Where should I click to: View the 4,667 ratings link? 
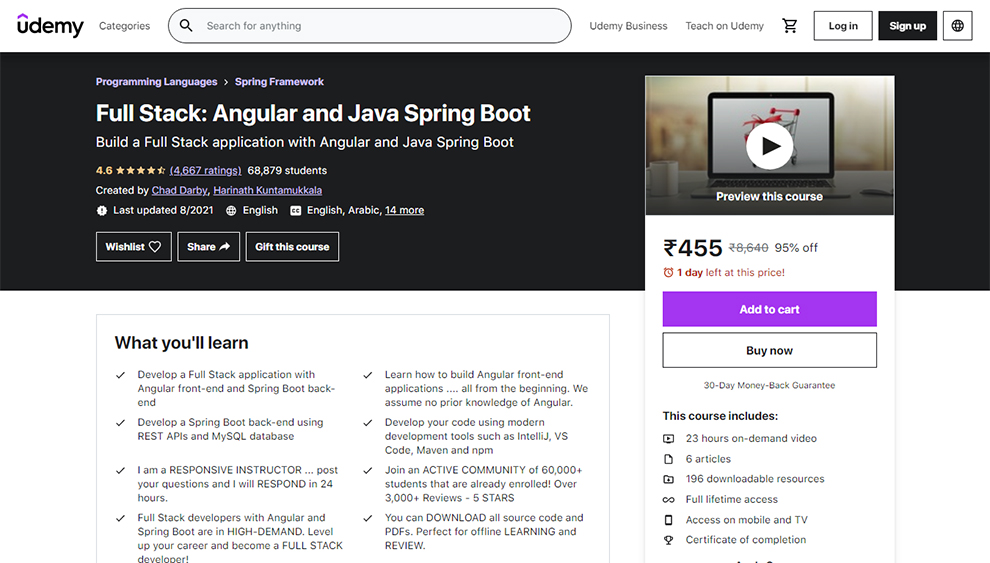[x=205, y=171]
